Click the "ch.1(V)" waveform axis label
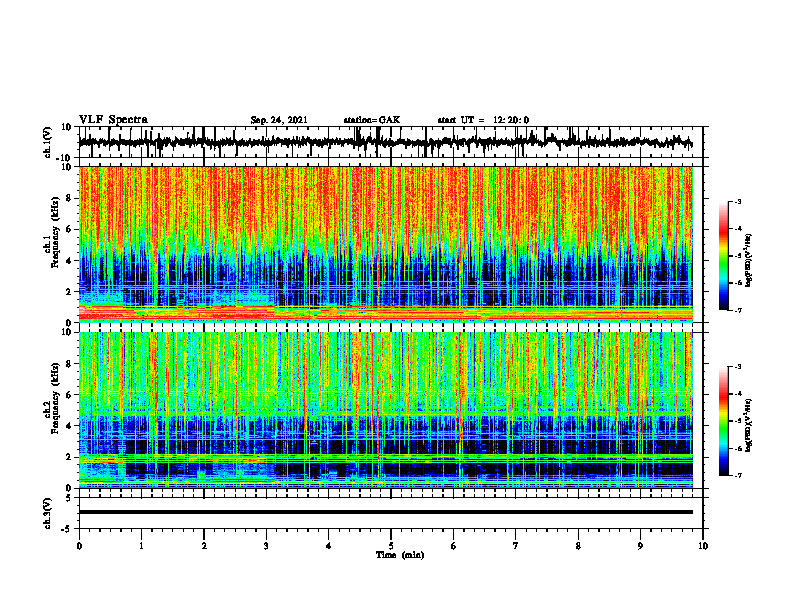The width and height of the screenshot is (792, 612). (48, 142)
